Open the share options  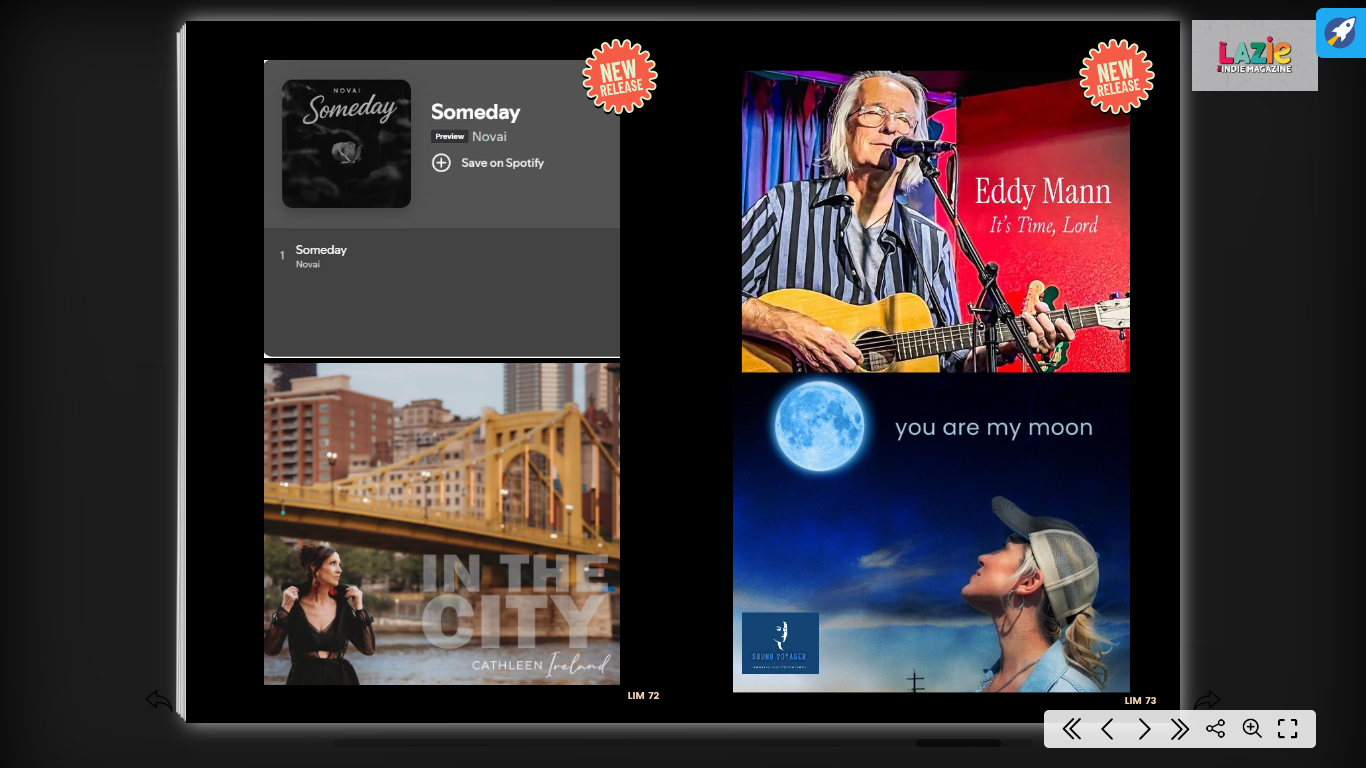click(1215, 729)
